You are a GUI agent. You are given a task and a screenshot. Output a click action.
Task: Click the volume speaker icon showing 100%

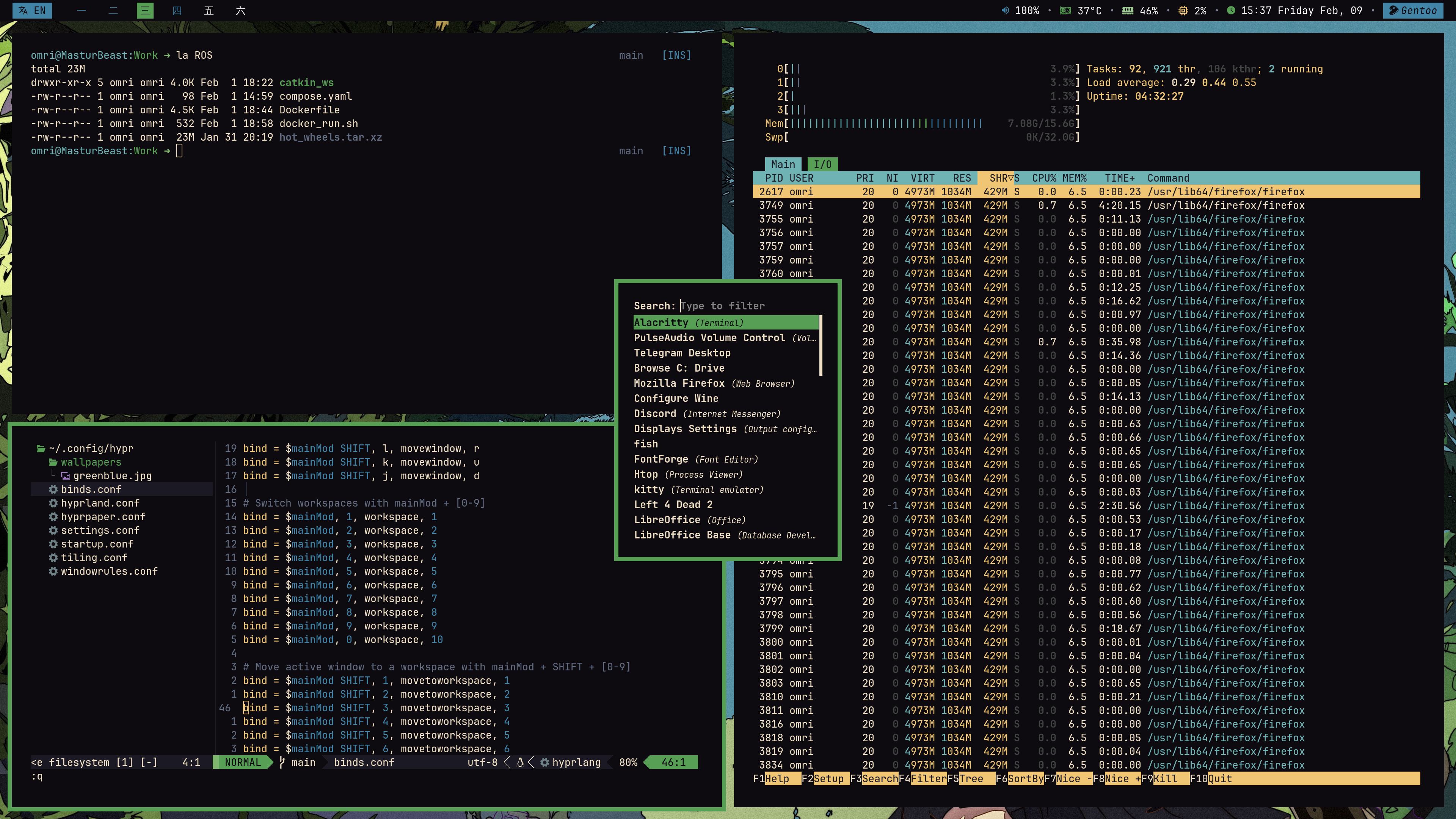pos(1005,10)
